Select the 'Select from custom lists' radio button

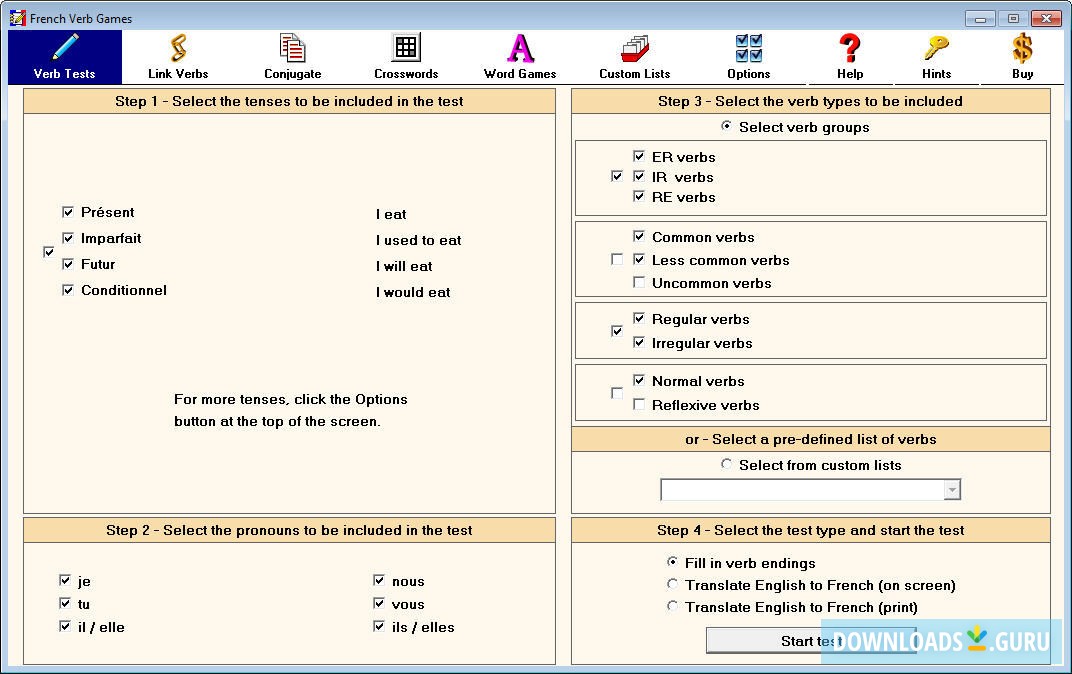click(728, 465)
